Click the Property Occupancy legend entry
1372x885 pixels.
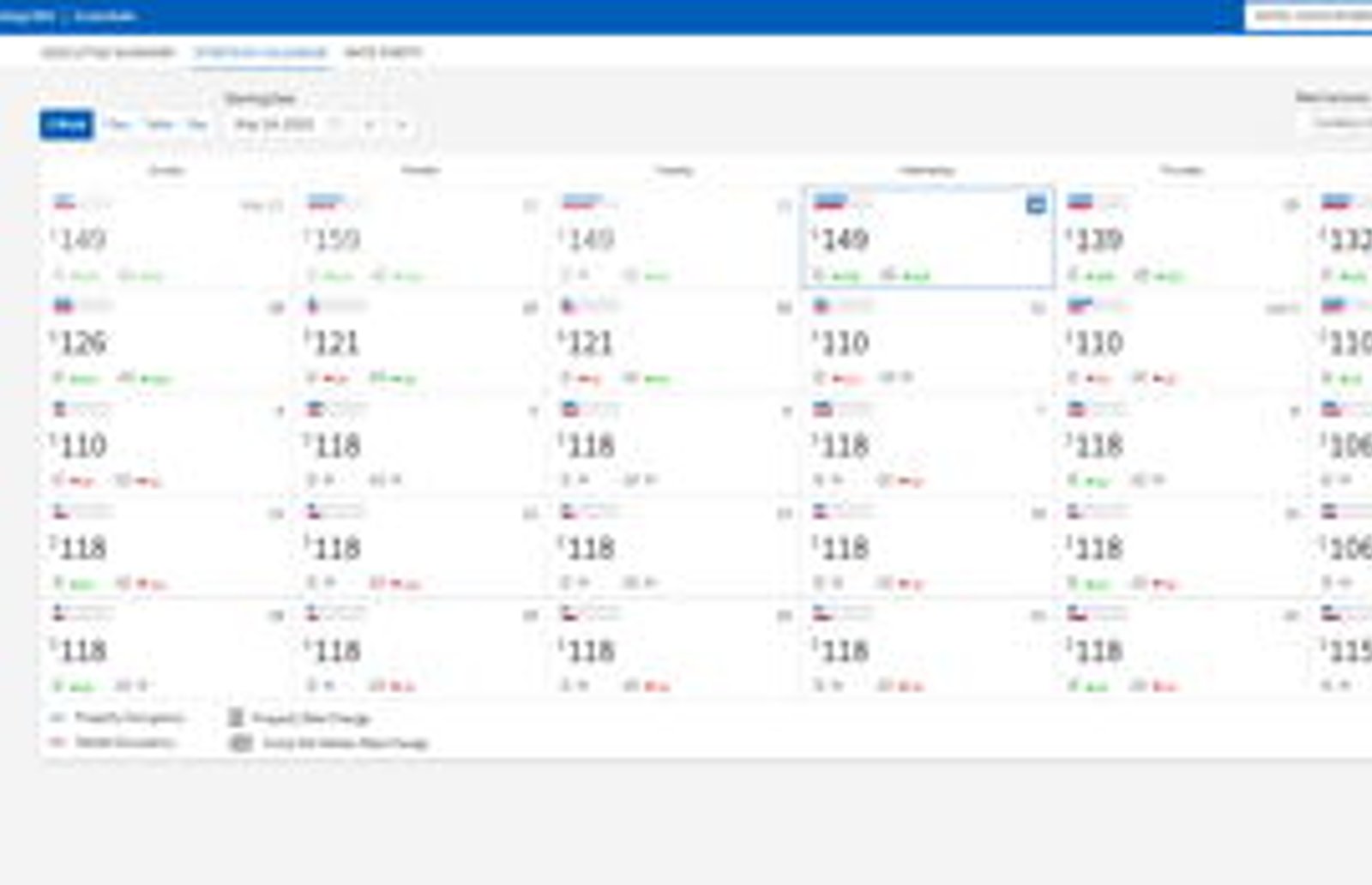click(x=117, y=718)
